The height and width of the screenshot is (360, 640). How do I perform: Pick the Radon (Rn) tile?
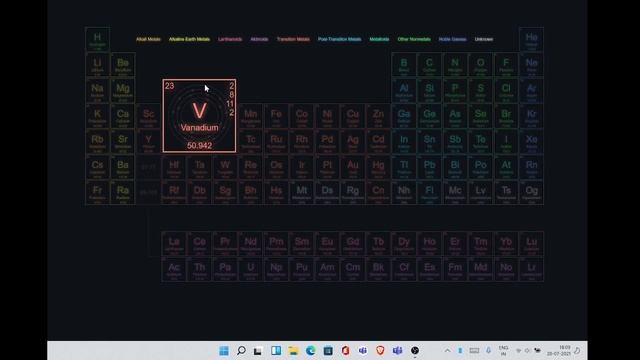coord(531,167)
